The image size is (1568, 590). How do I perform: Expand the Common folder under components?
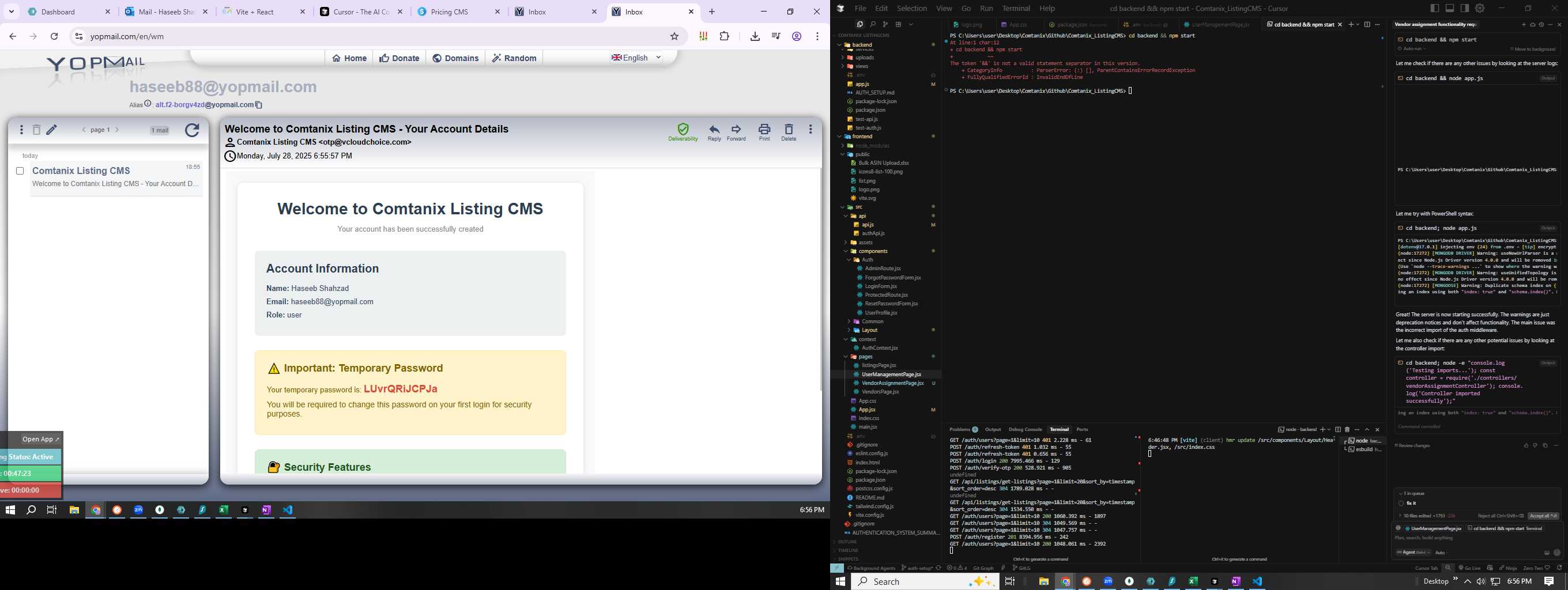849,322
